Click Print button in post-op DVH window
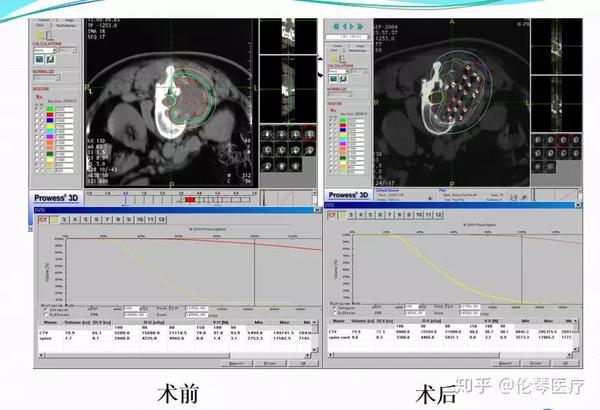This screenshot has height=410, width=600. click(x=536, y=363)
